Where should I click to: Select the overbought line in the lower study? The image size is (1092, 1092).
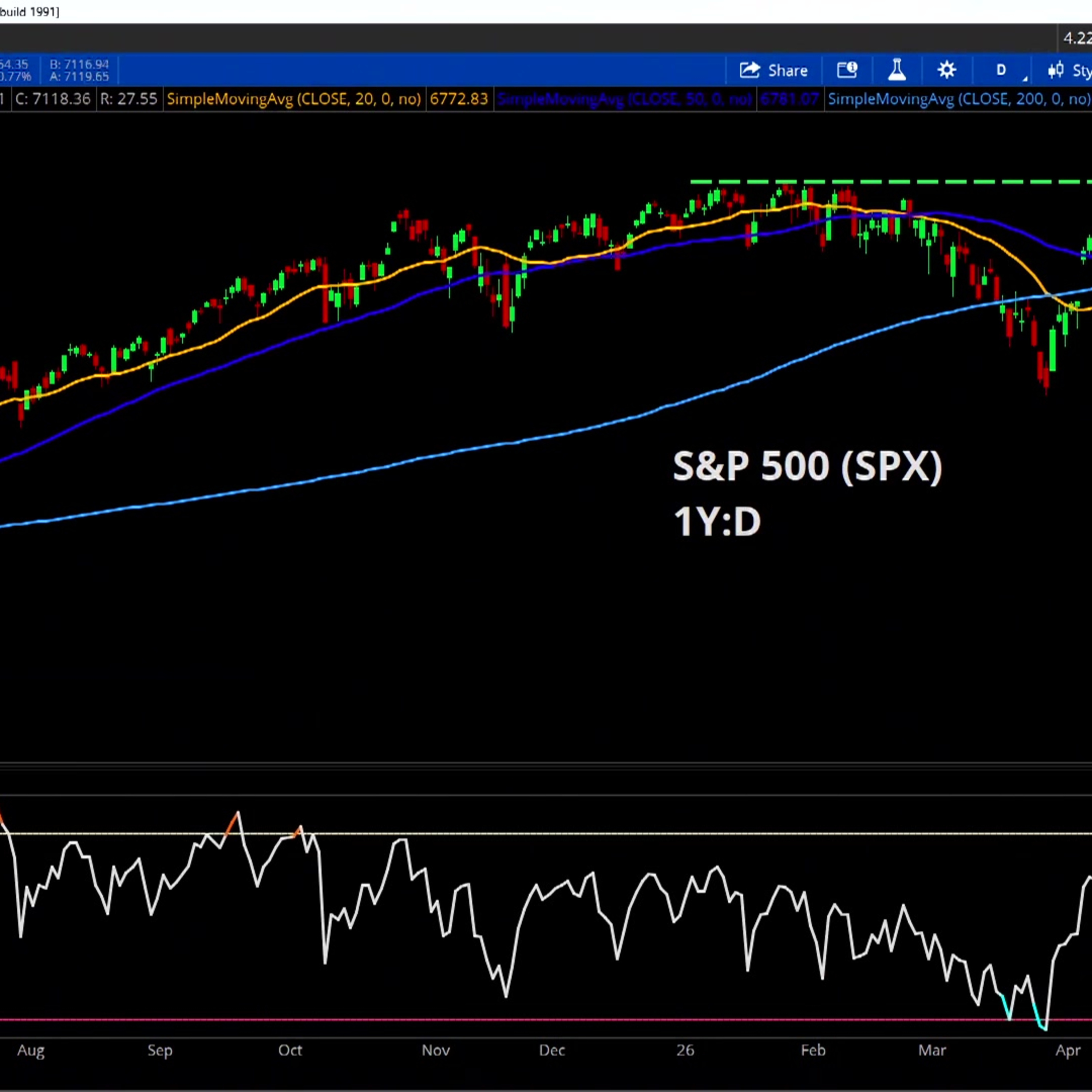(x=546, y=833)
